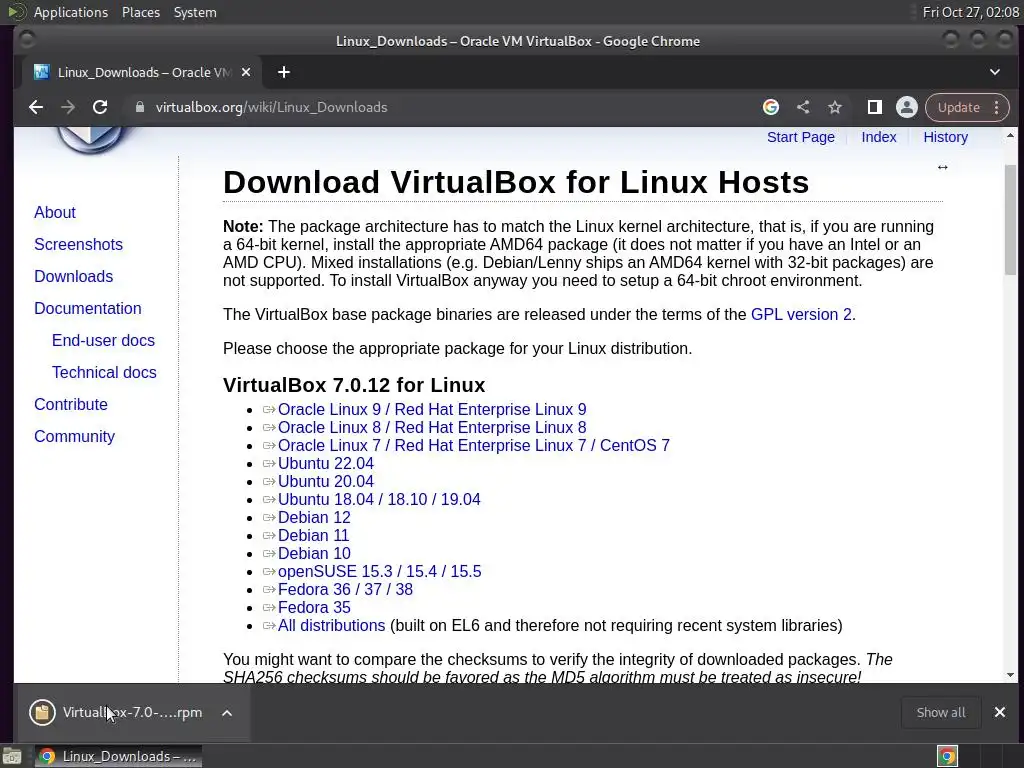Open Screenshots in the sidebar
This screenshot has width=1024, height=768.
pos(78,244)
